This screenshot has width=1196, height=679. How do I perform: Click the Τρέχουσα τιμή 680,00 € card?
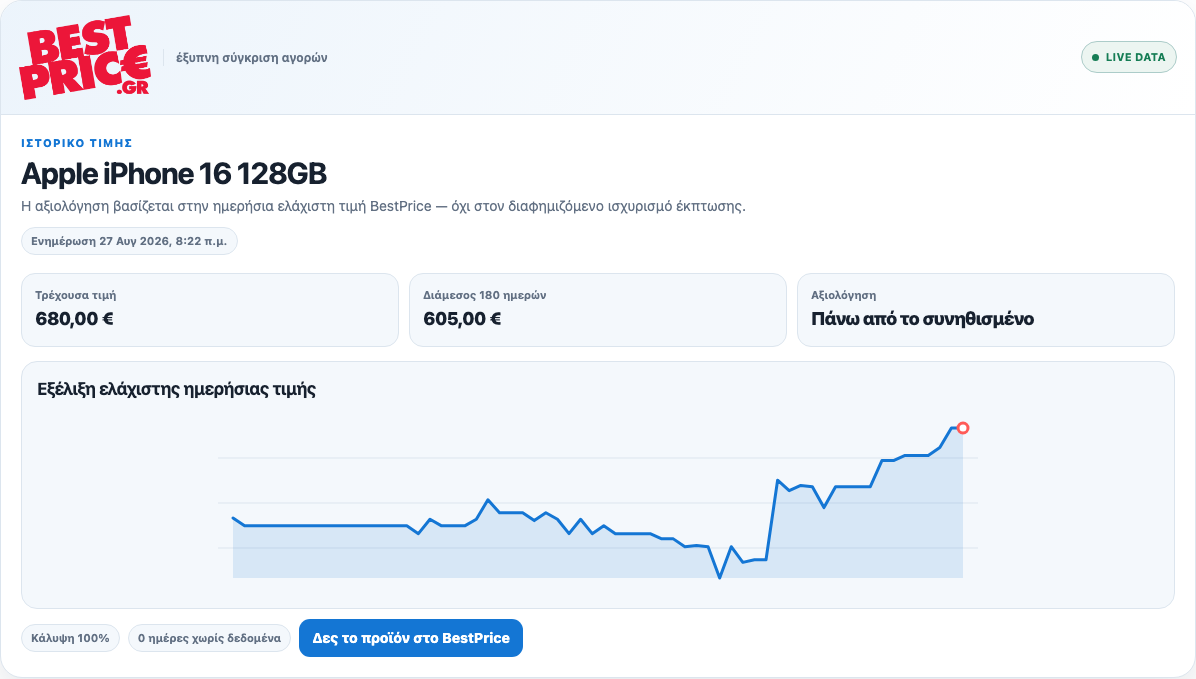click(x=210, y=310)
